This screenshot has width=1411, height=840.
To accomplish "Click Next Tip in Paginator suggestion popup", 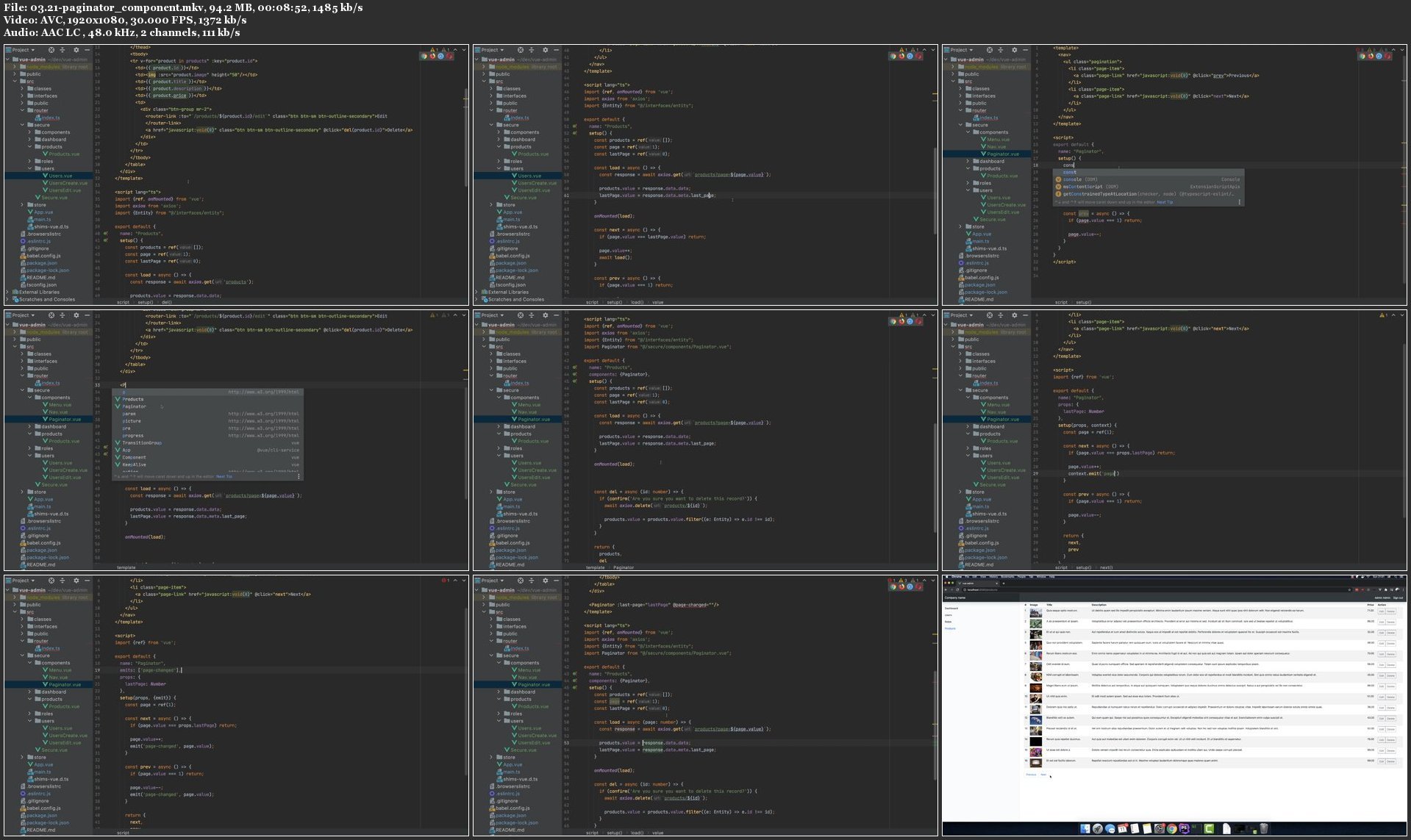I will click(x=224, y=476).
